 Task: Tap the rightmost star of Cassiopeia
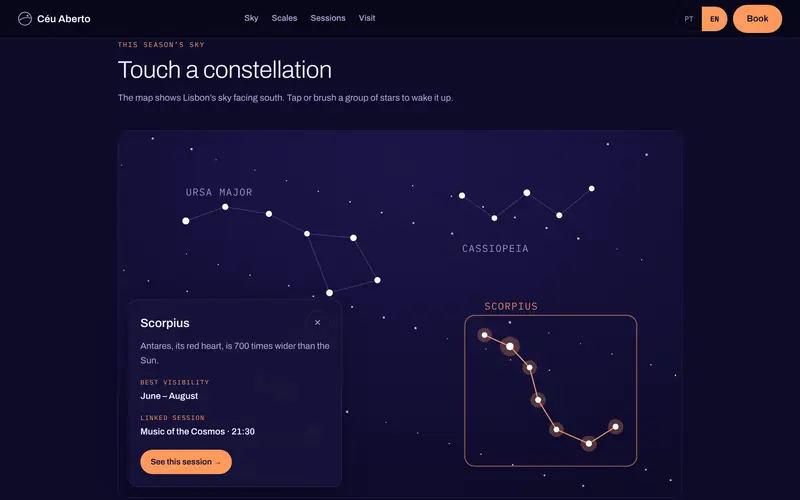(591, 189)
